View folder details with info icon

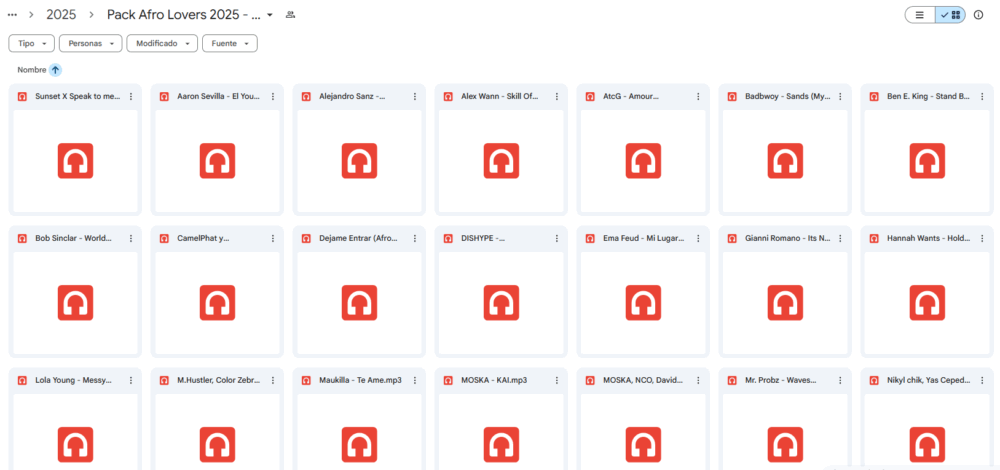(978, 15)
